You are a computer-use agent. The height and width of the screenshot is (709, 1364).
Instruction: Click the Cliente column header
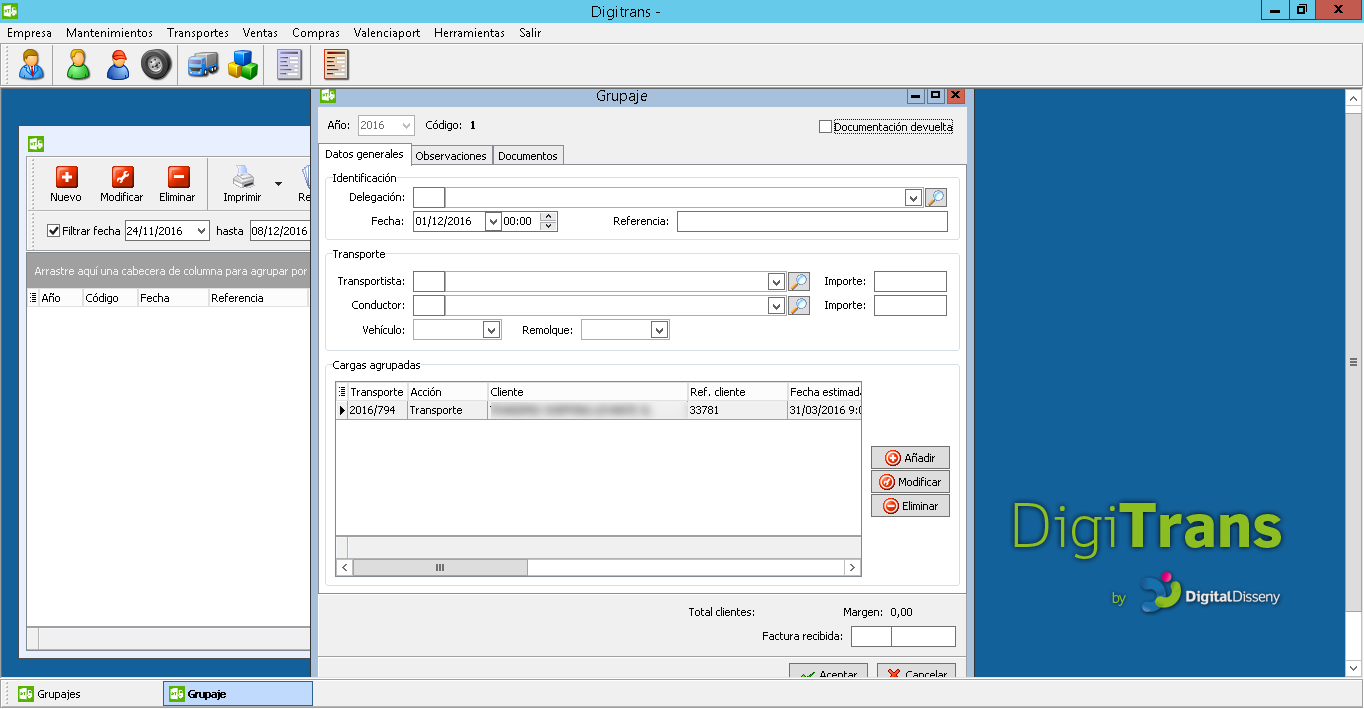(x=588, y=392)
